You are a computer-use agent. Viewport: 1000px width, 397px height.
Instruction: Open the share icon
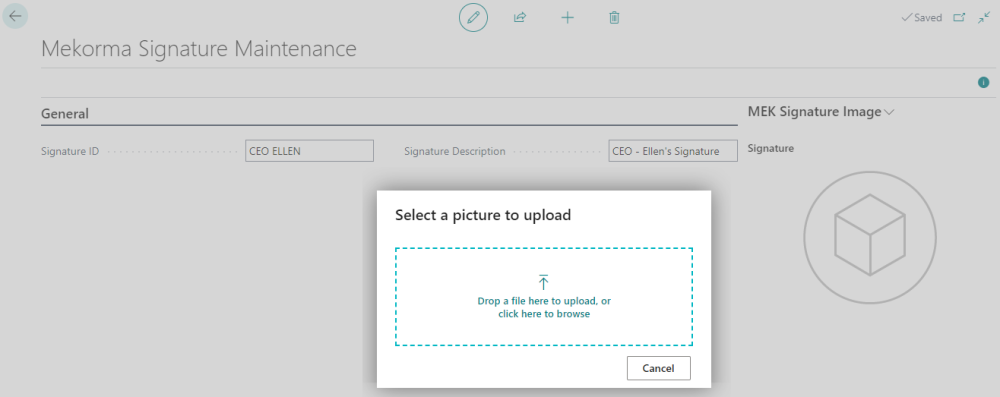520,18
